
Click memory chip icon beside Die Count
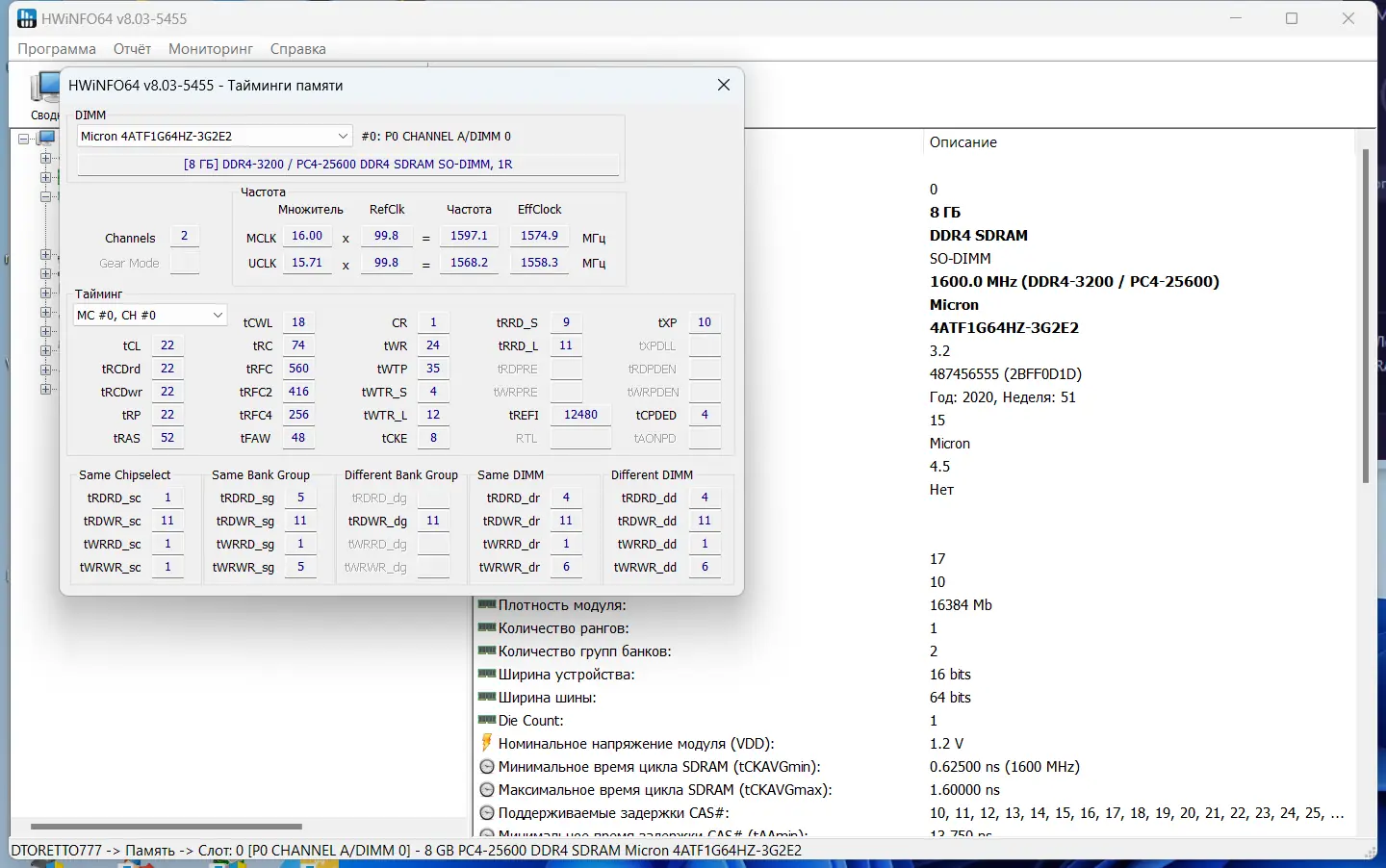487,720
